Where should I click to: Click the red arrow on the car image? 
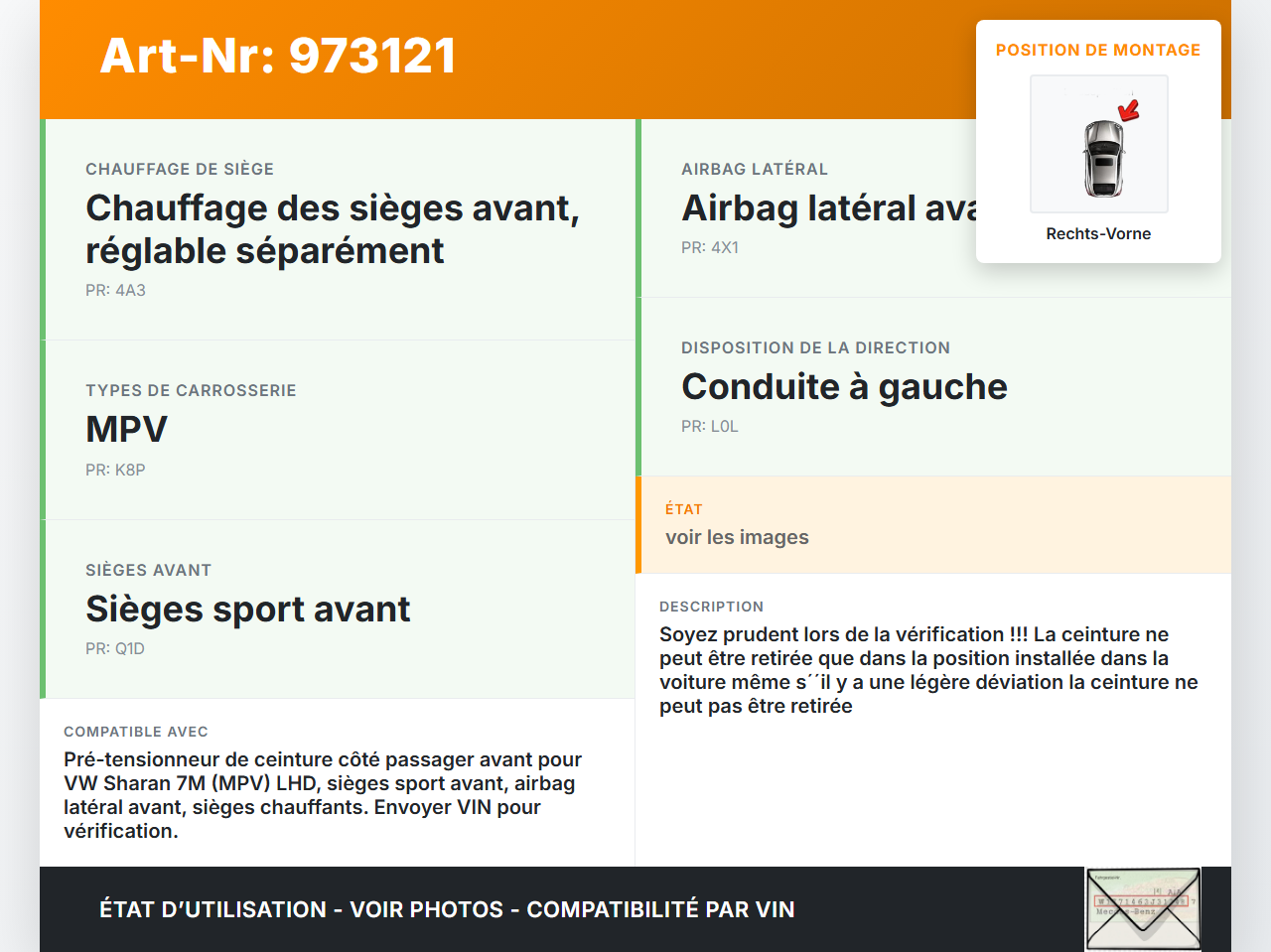pyautogui.click(x=1127, y=109)
